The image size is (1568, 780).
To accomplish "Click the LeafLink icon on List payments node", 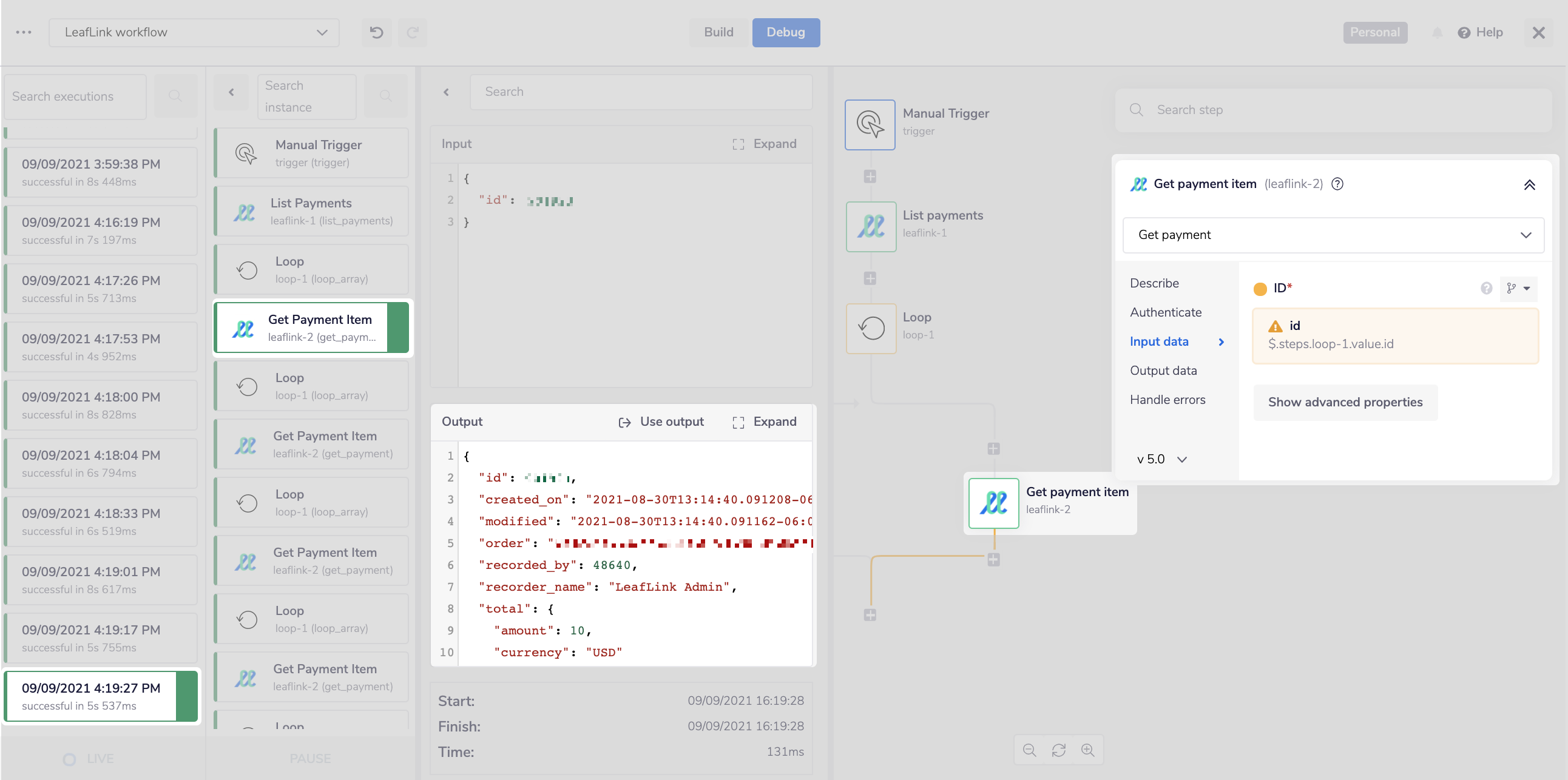I will pos(870,226).
